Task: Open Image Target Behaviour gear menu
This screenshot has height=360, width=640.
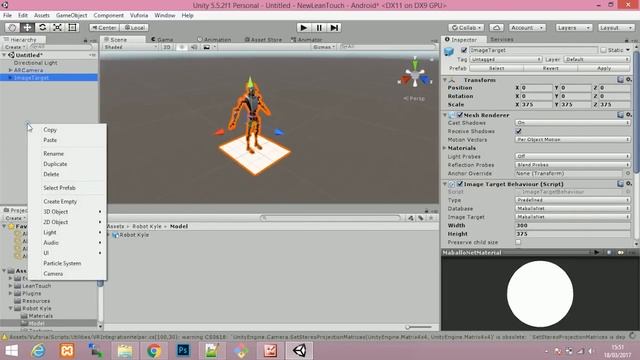Action: tap(629, 184)
